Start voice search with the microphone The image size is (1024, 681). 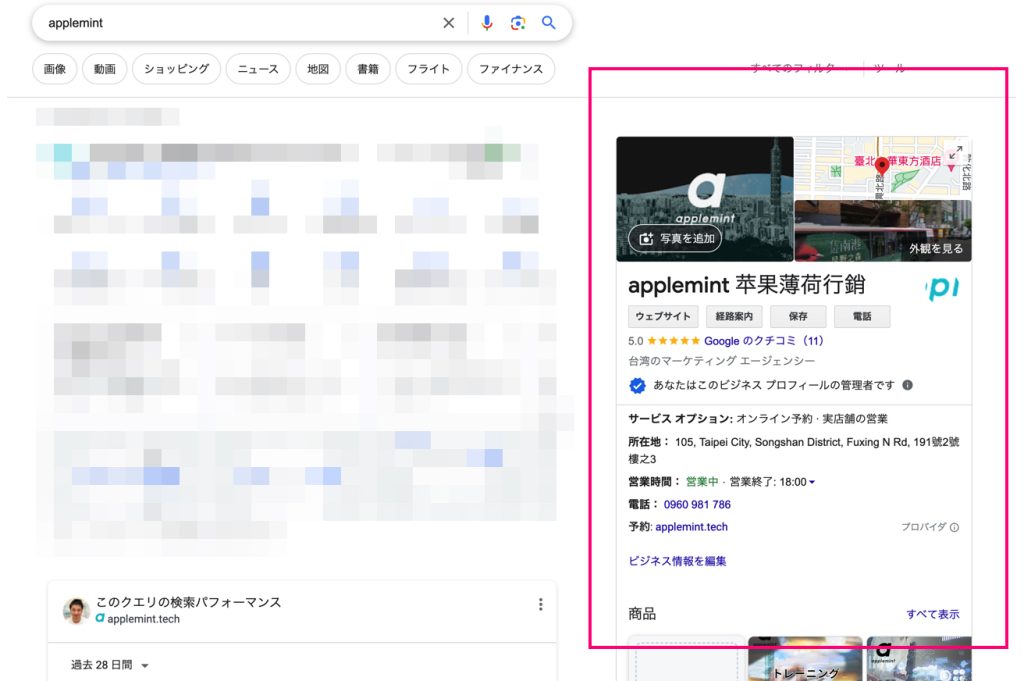(487, 23)
